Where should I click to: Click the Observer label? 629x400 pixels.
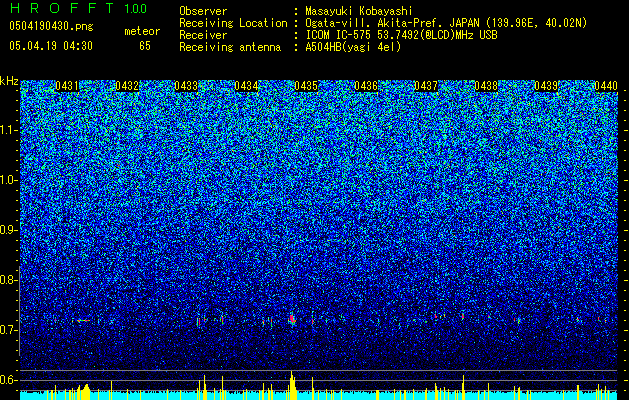pos(203,11)
